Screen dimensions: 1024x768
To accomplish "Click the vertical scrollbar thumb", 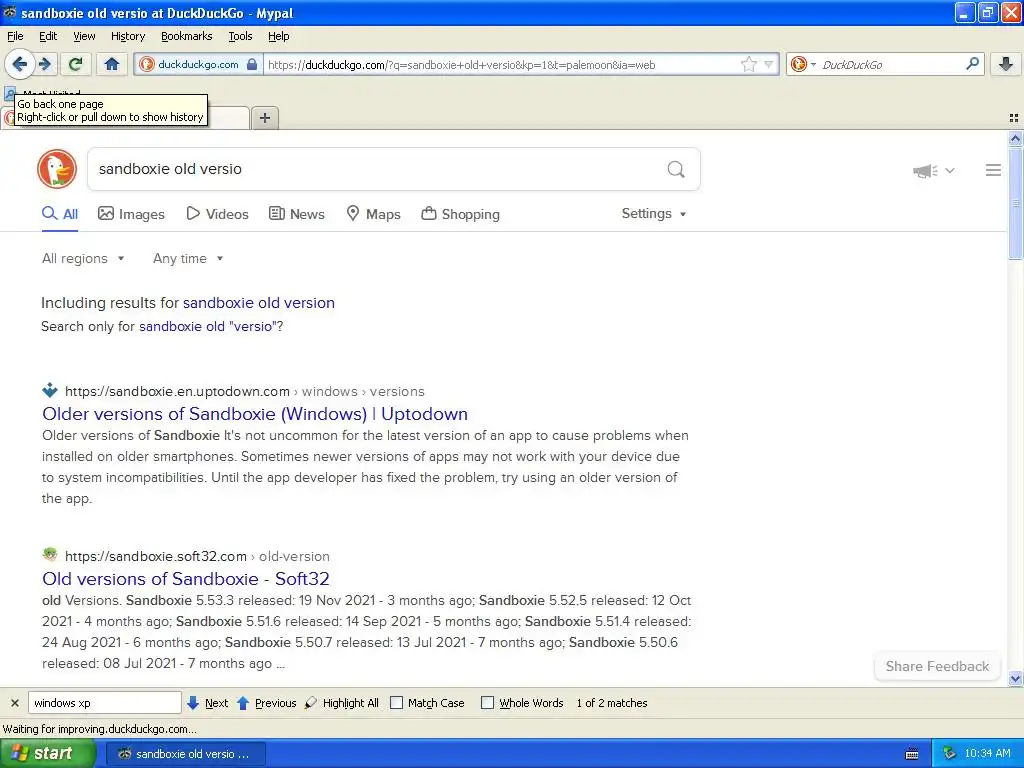I will pos(1015,203).
